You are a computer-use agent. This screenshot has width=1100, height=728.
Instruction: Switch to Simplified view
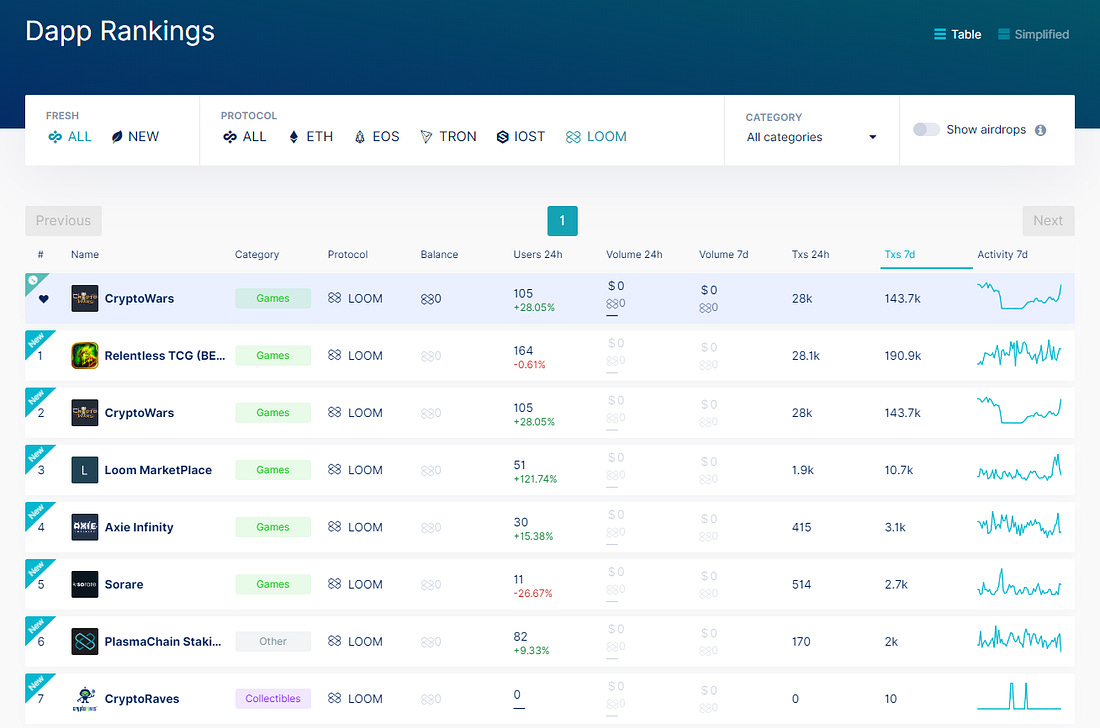pos(1033,34)
